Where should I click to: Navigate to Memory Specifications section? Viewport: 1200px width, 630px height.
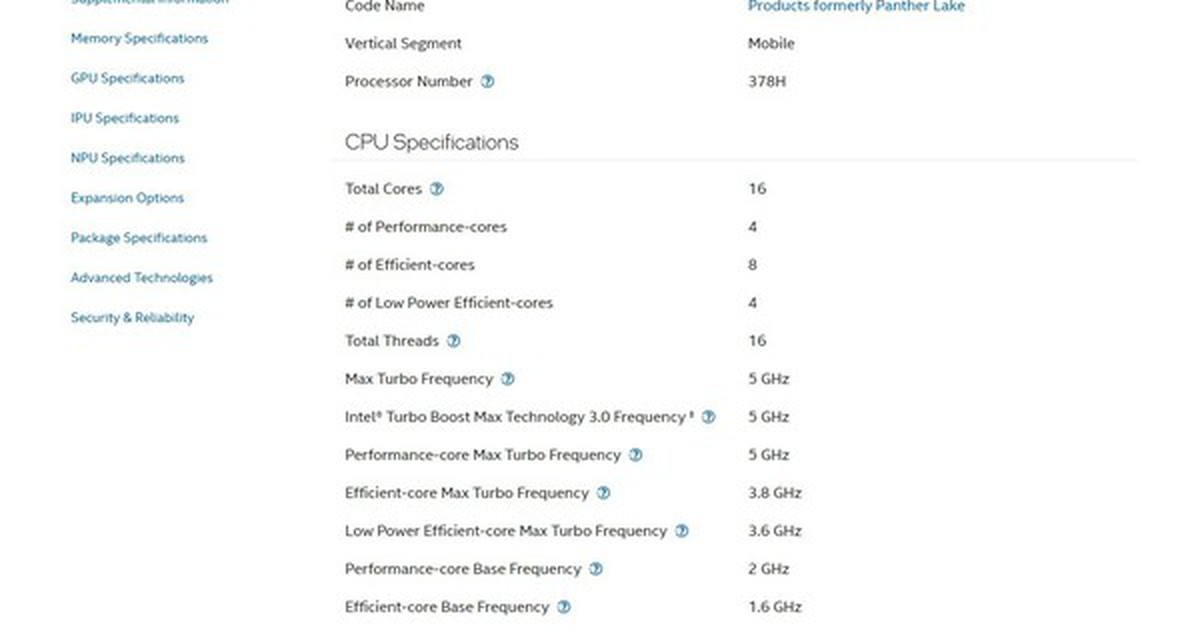pos(138,38)
